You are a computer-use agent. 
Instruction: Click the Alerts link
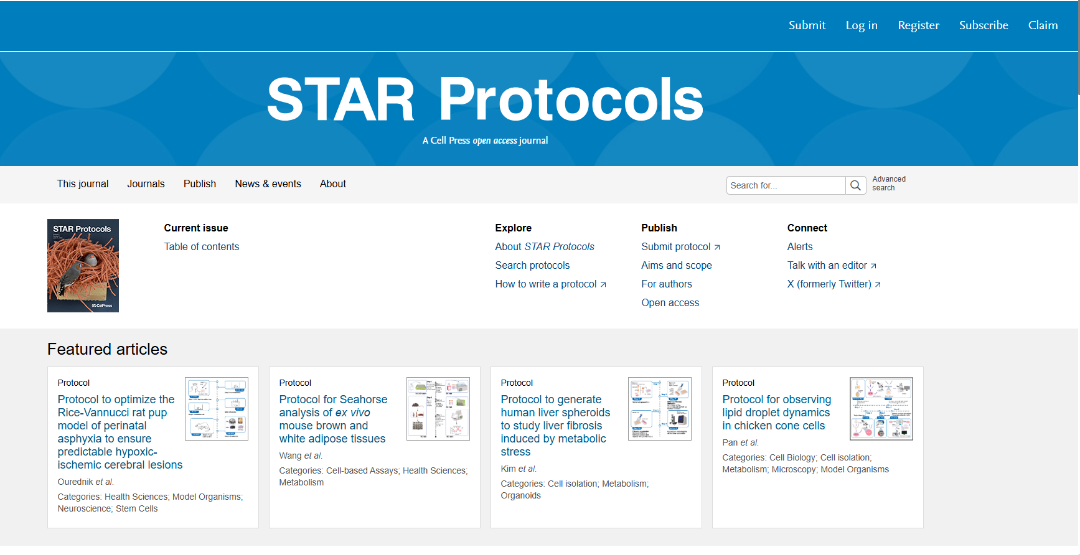(800, 247)
